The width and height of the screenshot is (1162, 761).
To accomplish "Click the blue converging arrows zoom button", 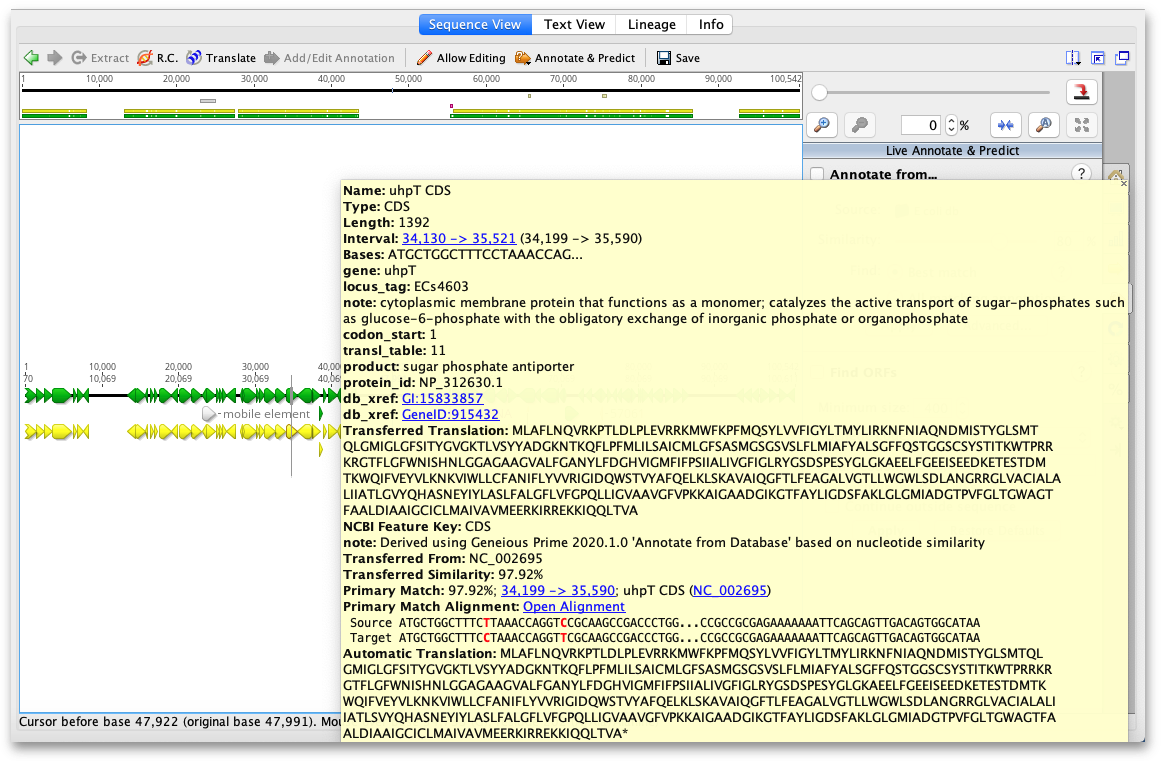I will [1006, 125].
